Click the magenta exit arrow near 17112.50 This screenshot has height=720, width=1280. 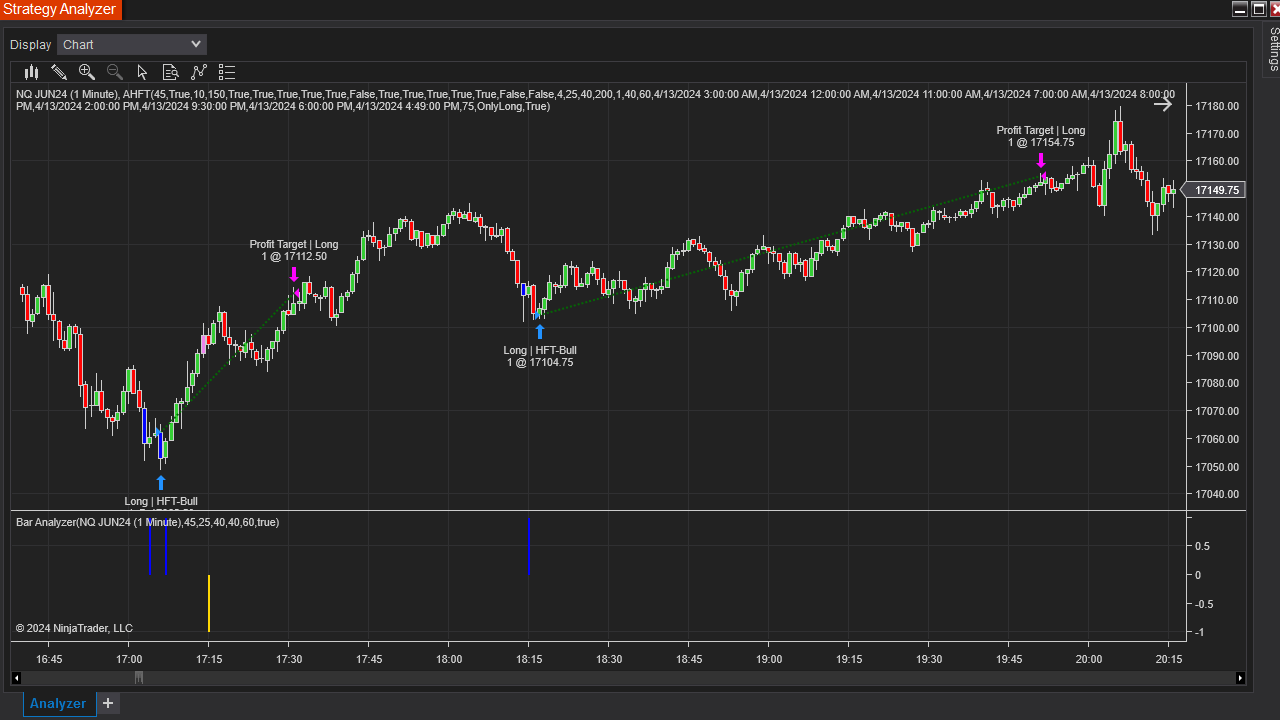pos(294,274)
